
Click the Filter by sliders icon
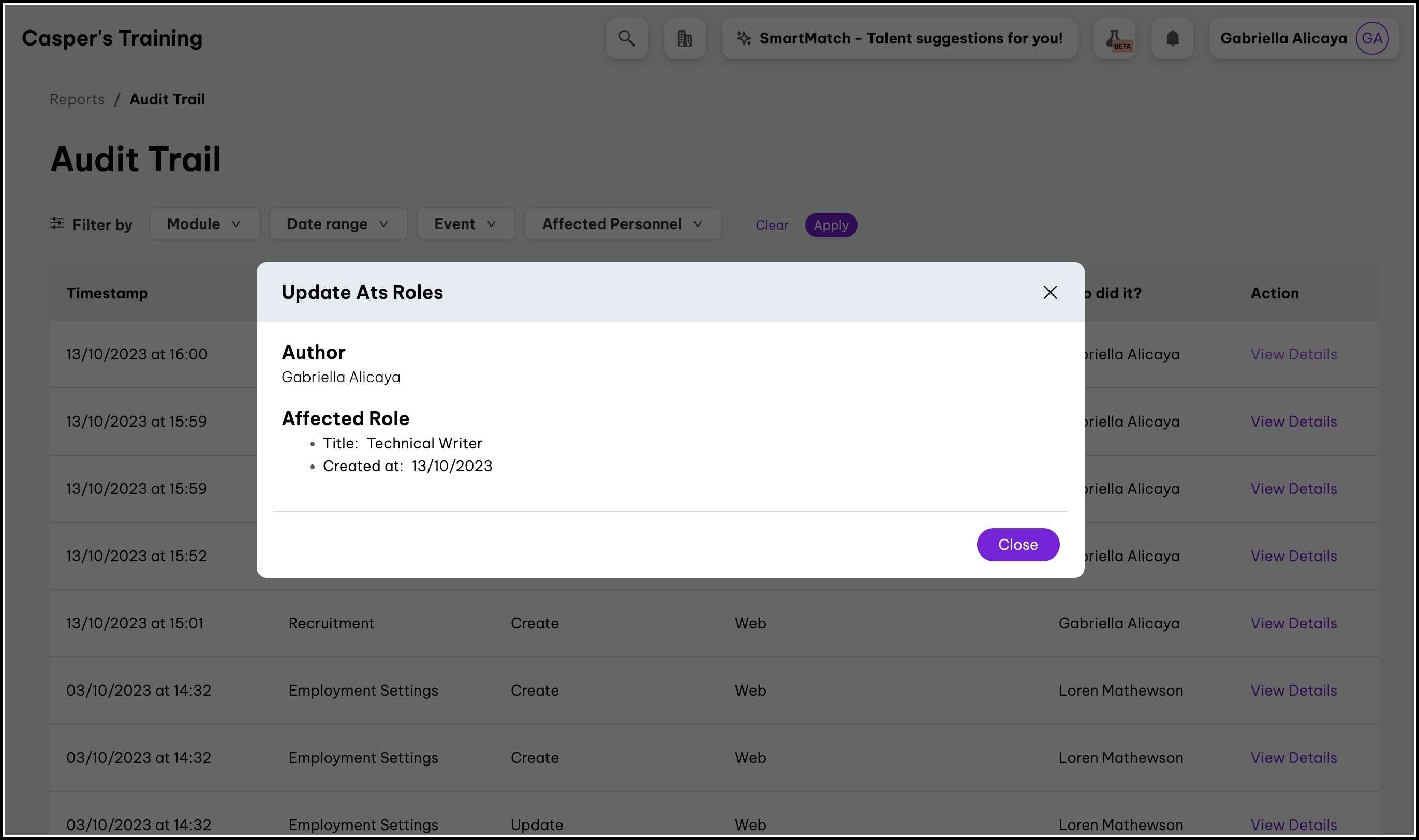point(56,223)
